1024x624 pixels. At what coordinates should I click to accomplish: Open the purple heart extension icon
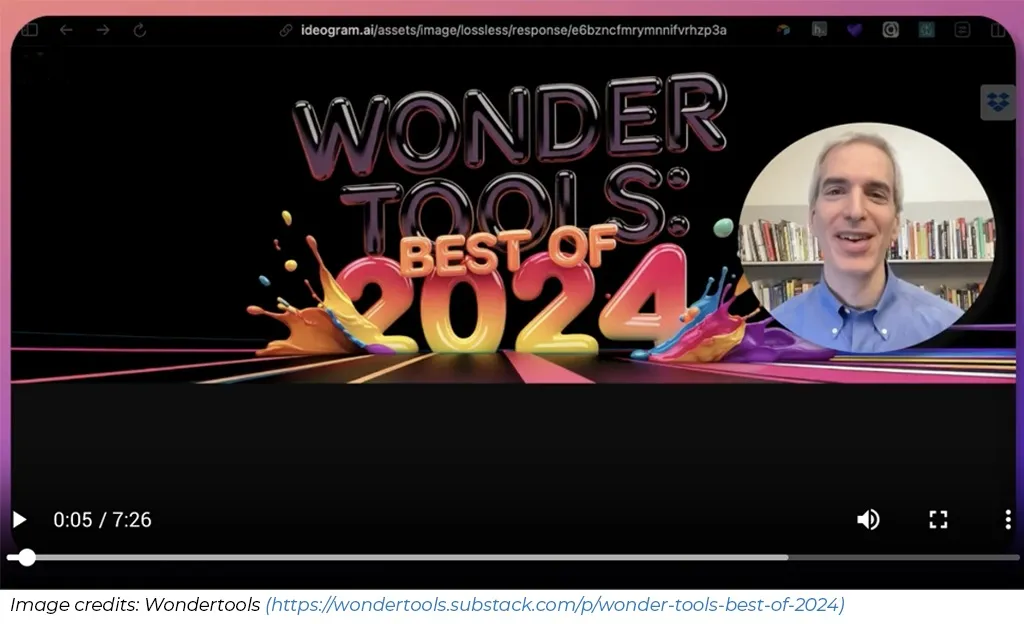pyautogui.click(x=854, y=30)
